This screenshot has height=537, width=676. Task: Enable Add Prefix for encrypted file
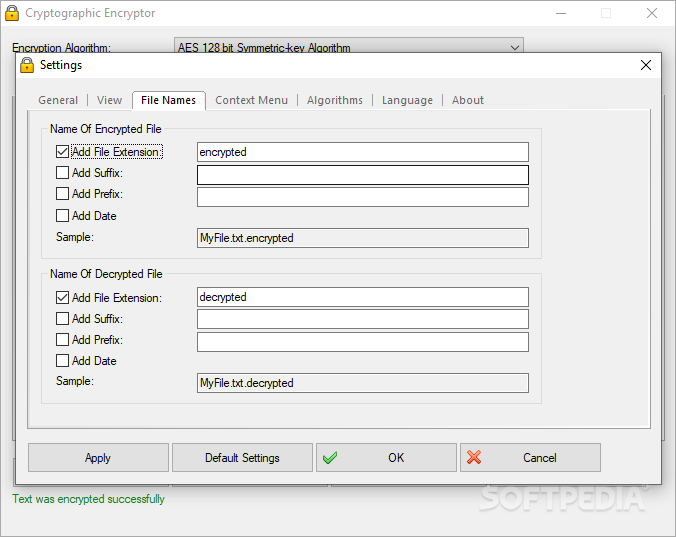click(63, 194)
